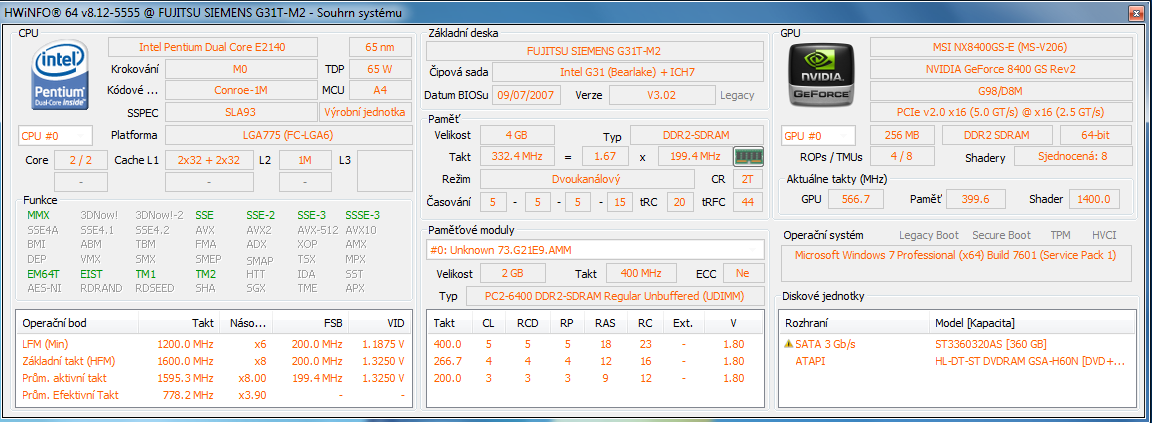Click the SSSE-3 feature flag
The image size is (1152, 424).
362,215
